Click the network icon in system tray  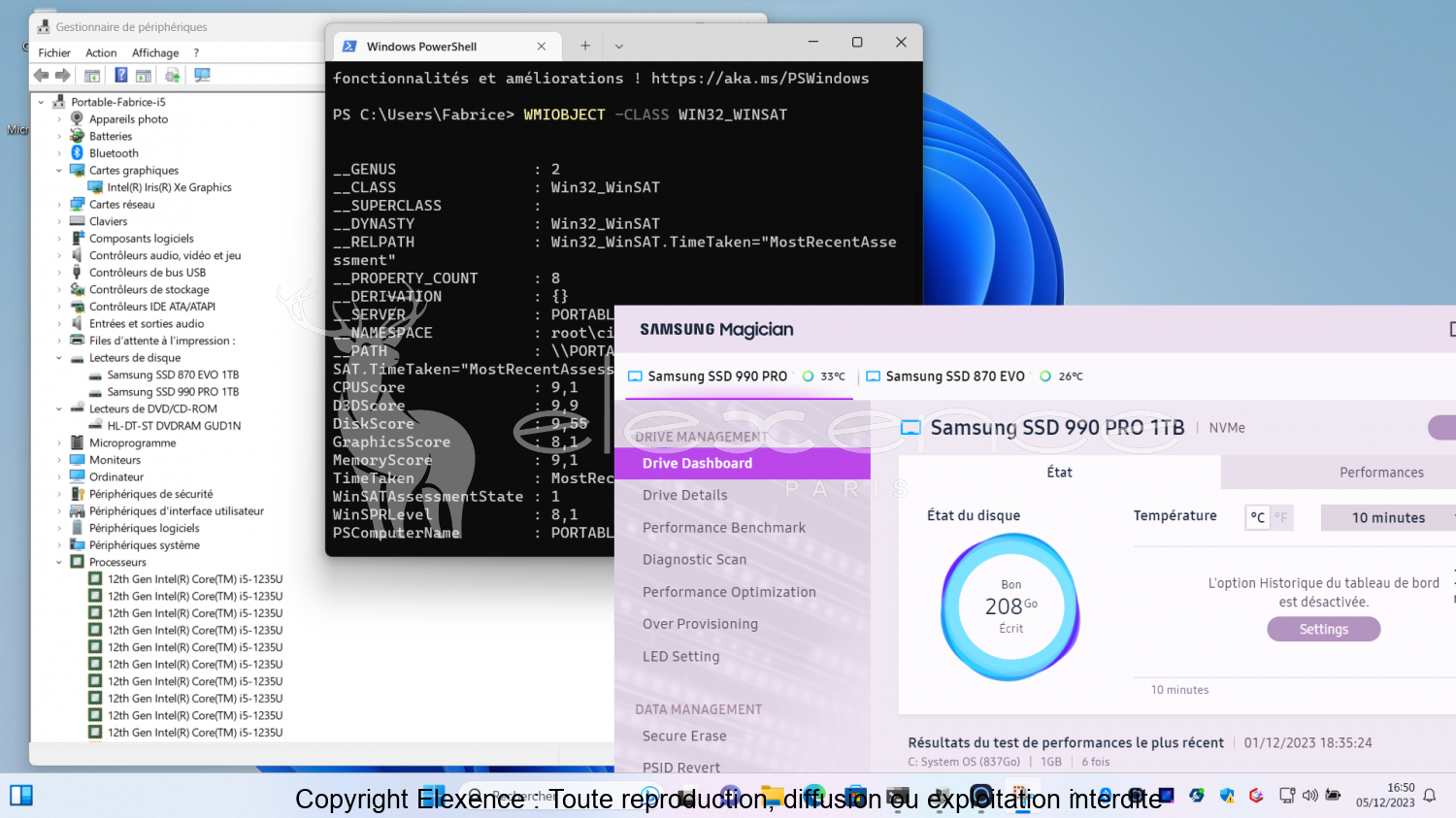click(x=1287, y=796)
